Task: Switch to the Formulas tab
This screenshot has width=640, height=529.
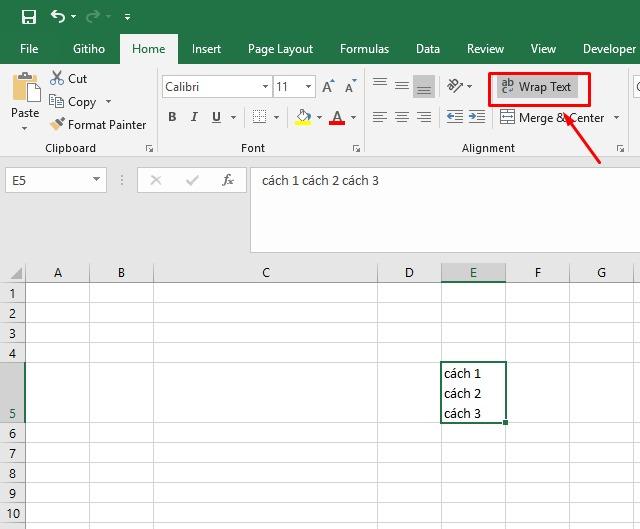Action: tap(364, 49)
